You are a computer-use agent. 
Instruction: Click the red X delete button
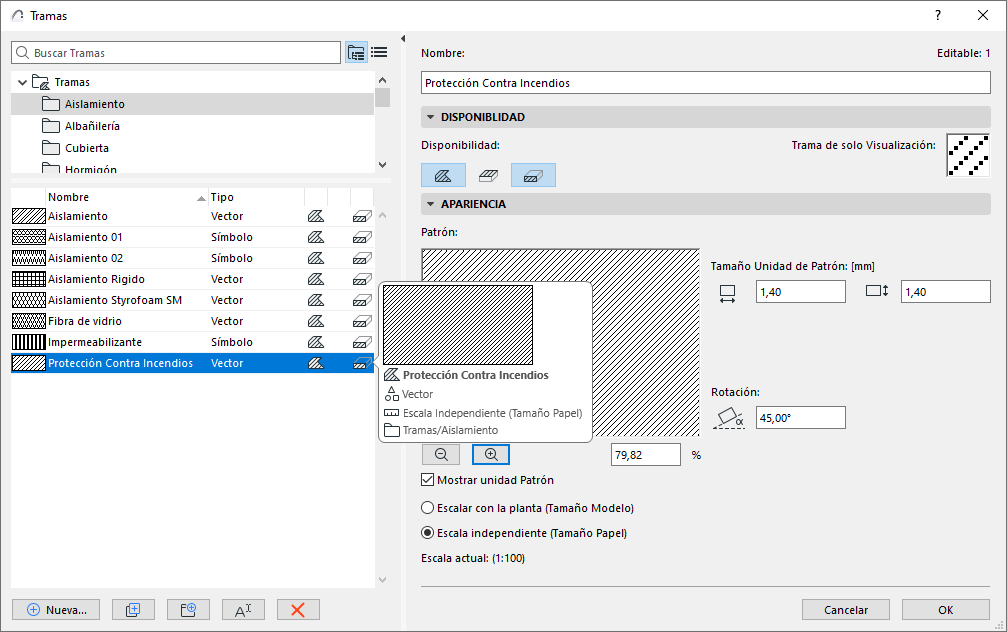click(298, 609)
